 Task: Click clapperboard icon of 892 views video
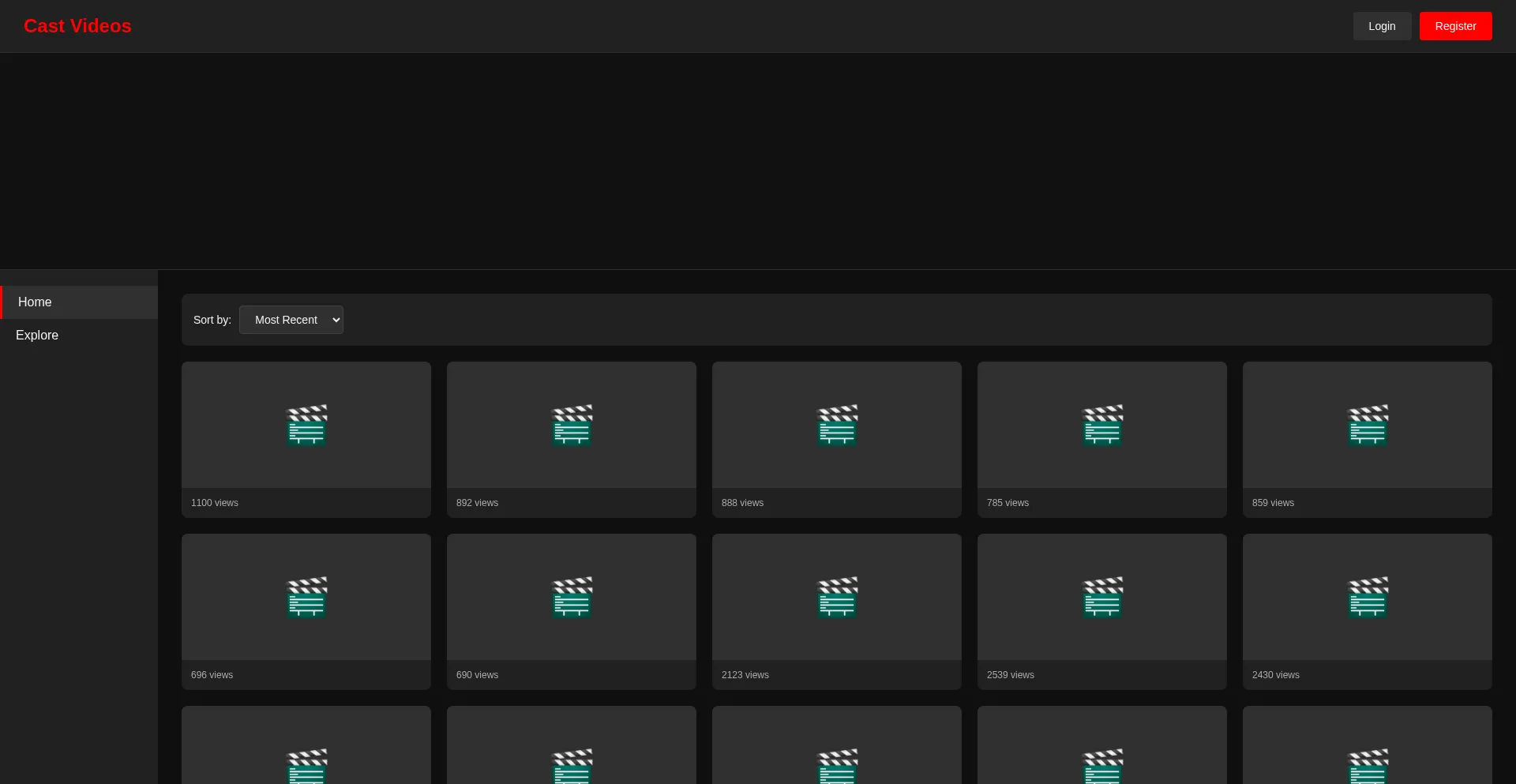coord(572,426)
